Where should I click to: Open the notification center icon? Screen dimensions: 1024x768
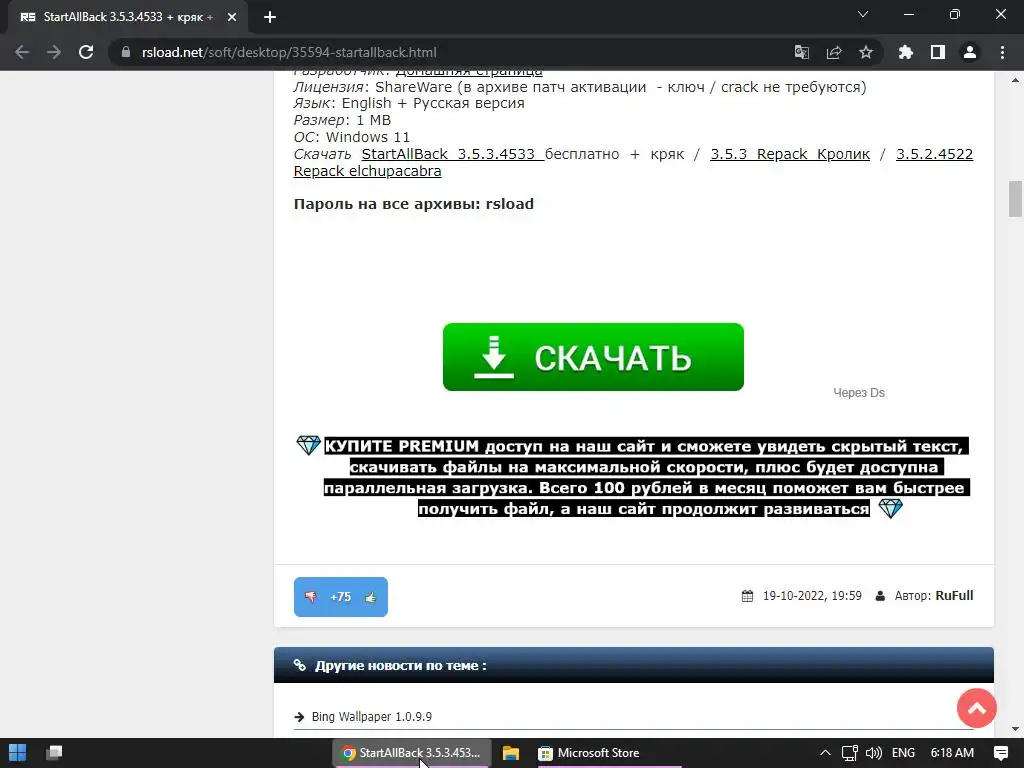1000,753
